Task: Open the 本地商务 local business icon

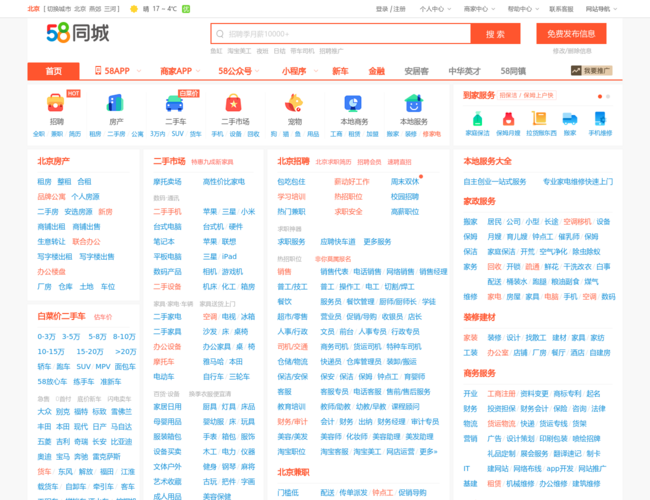Action: pos(353,103)
